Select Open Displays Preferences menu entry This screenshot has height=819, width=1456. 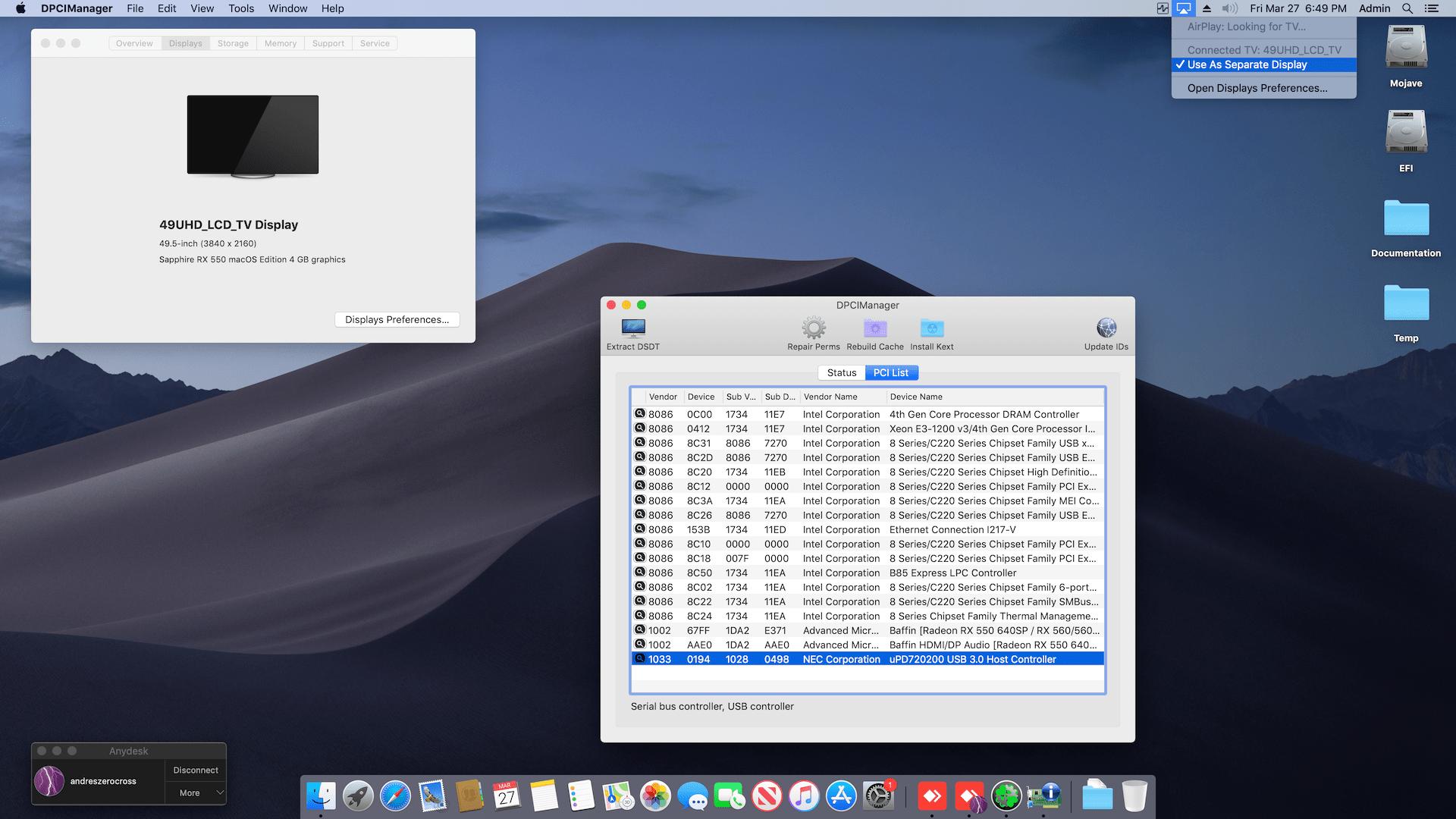1257,88
